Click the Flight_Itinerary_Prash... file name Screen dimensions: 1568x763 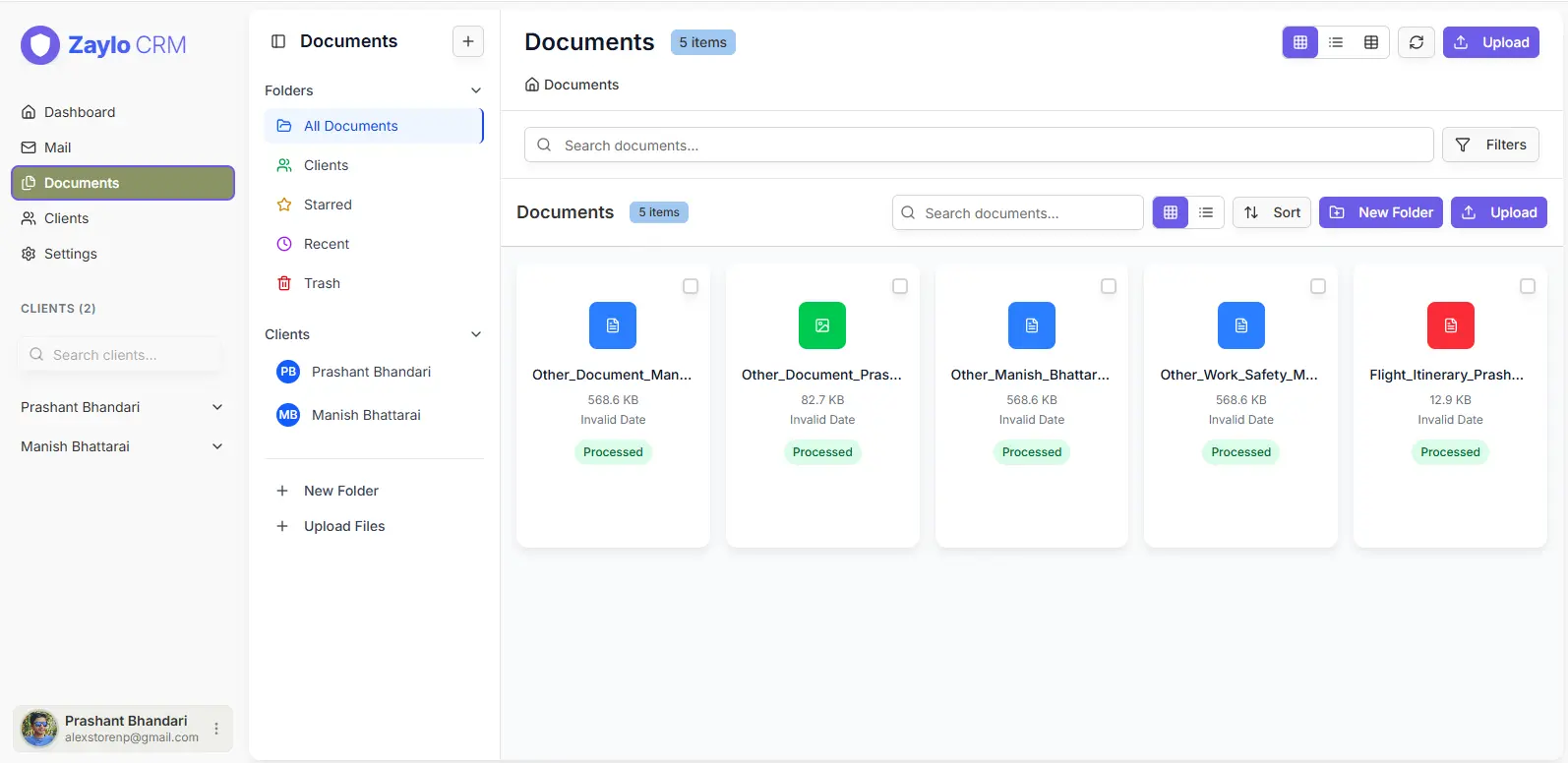click(x=1447, y=375)
